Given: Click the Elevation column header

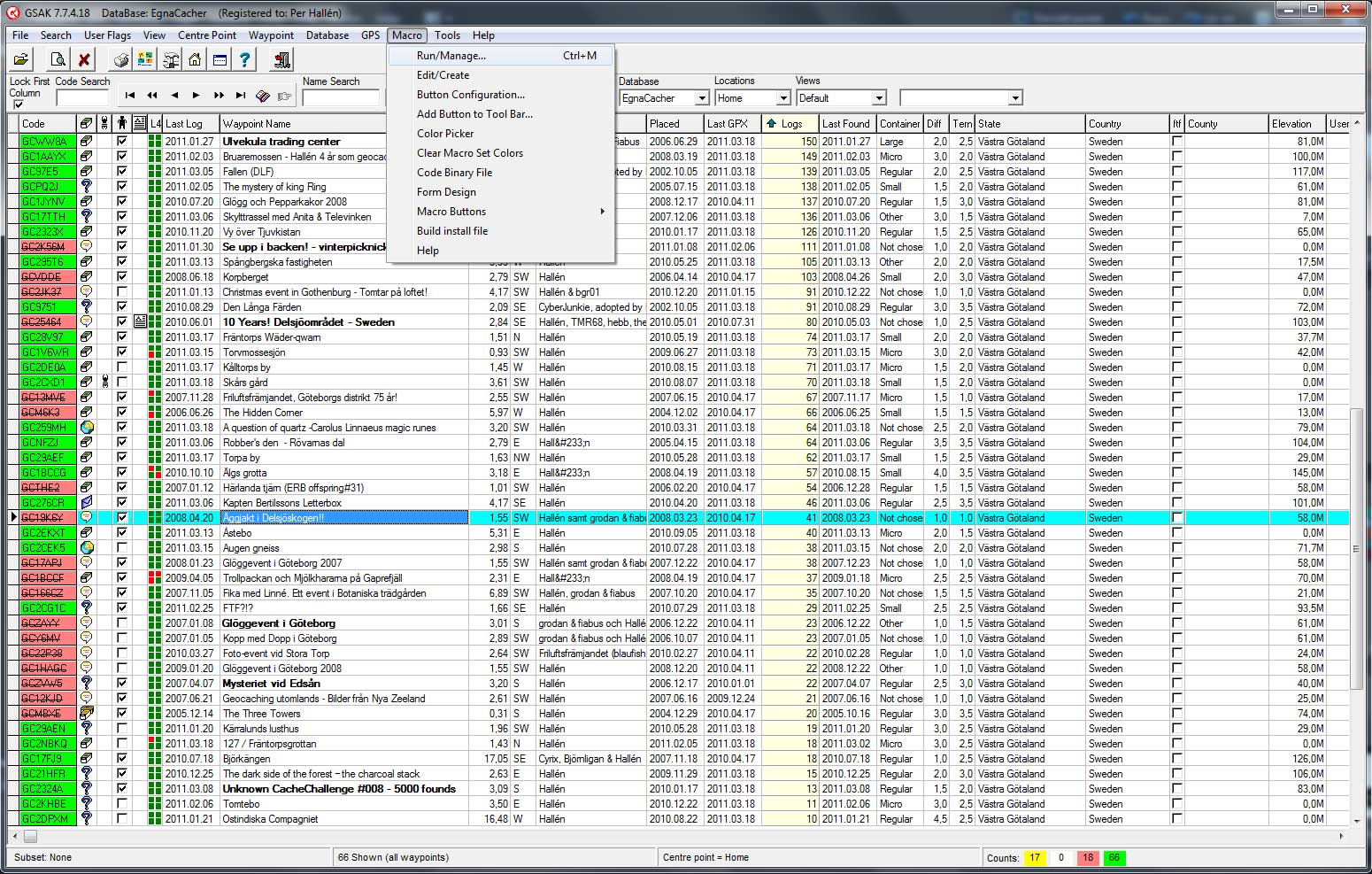Looking at the screenshot, I should pos(1291,124).
